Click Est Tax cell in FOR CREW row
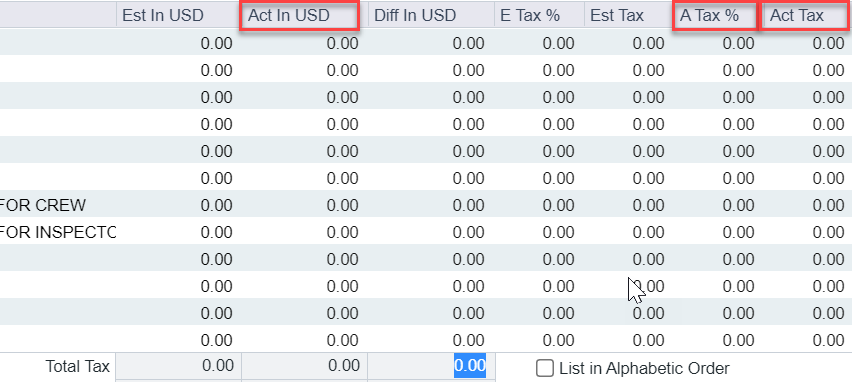 [629, 205]
